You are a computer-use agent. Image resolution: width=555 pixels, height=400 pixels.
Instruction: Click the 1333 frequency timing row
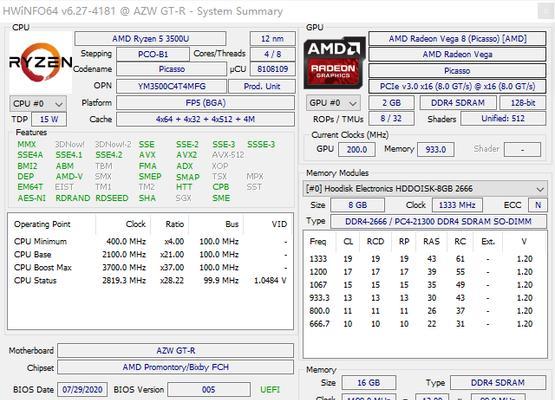(425, 259)
